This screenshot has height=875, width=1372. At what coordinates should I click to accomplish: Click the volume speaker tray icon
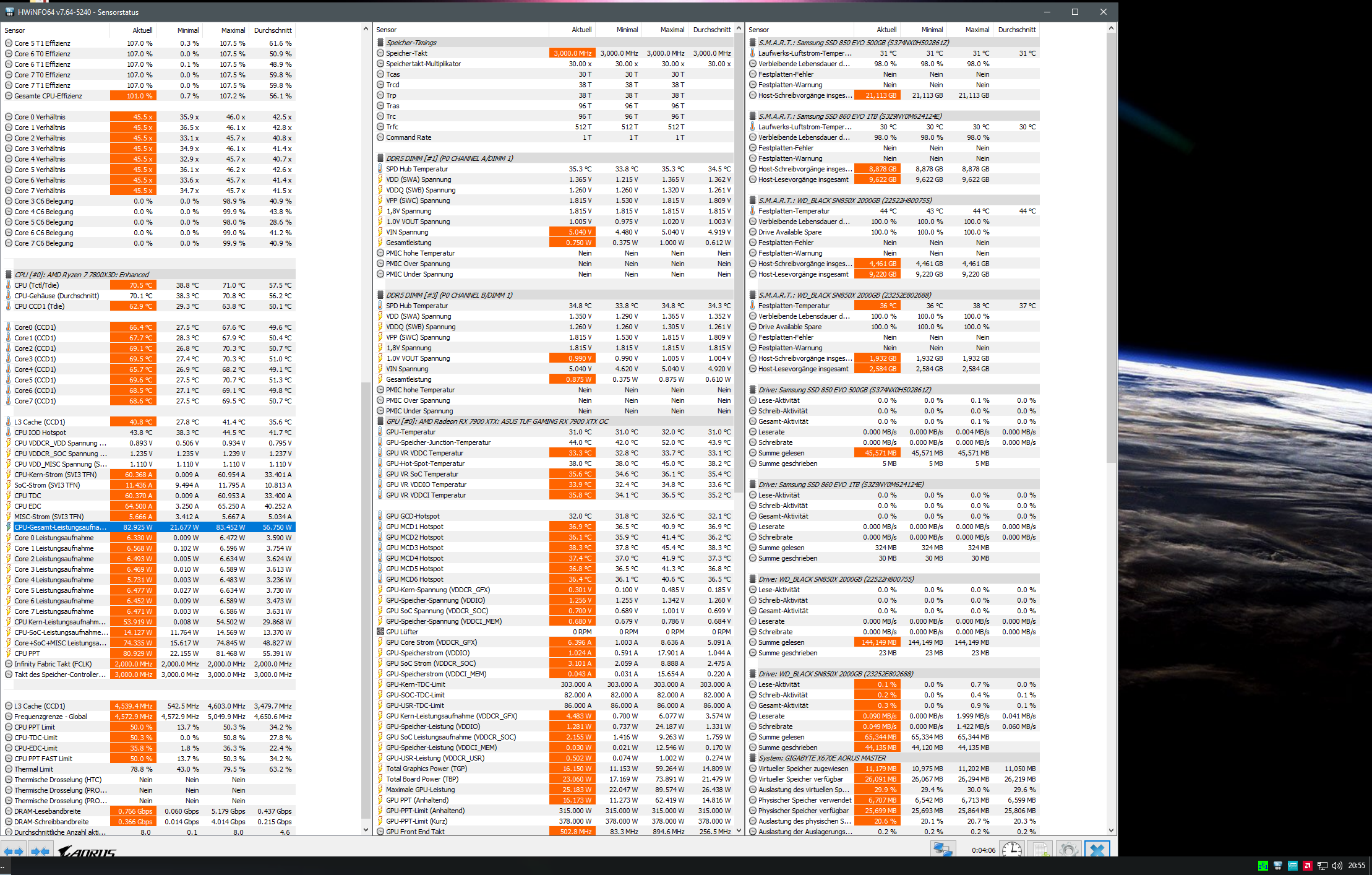point(1337,866)
